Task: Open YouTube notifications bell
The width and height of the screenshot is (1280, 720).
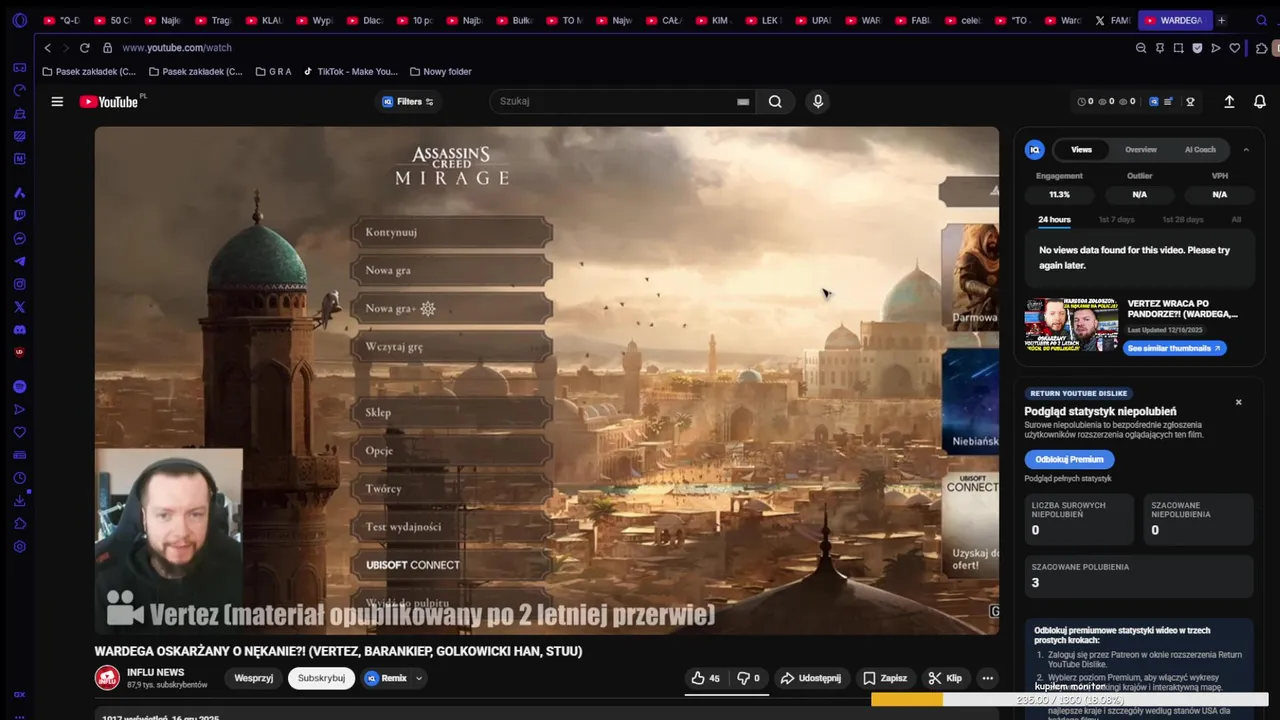Action: [1260, 101]
